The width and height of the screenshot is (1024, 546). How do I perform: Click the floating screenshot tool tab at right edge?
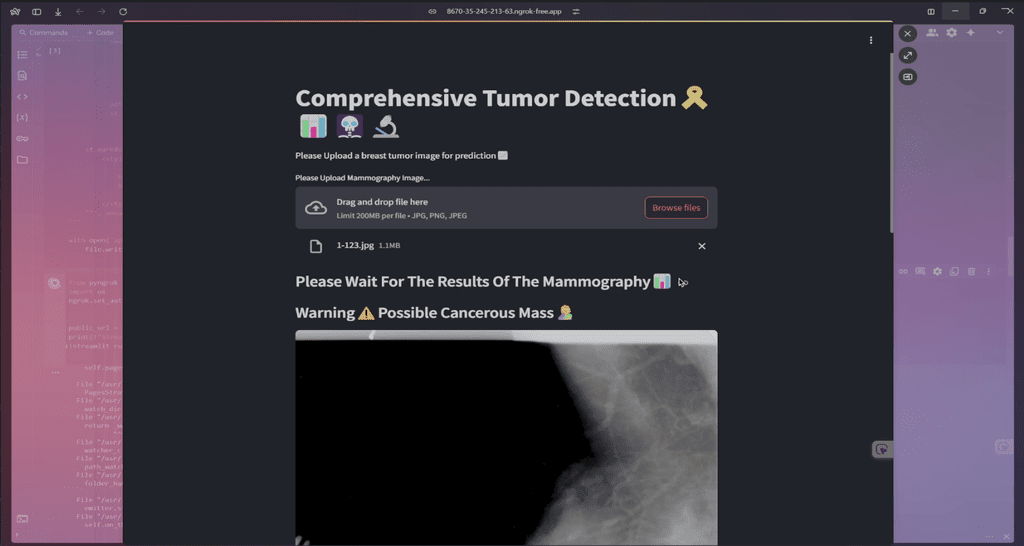(882, 449)
